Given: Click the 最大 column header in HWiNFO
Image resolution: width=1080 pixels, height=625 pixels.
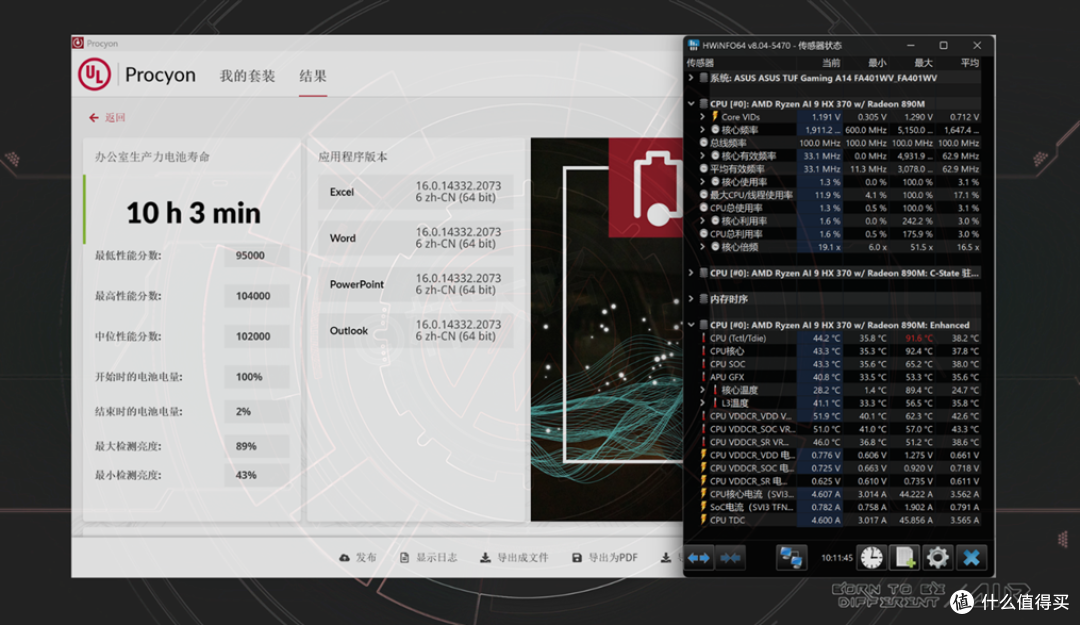Looking at the screenshot, I should pyautogui.click(x=923, y=63).
